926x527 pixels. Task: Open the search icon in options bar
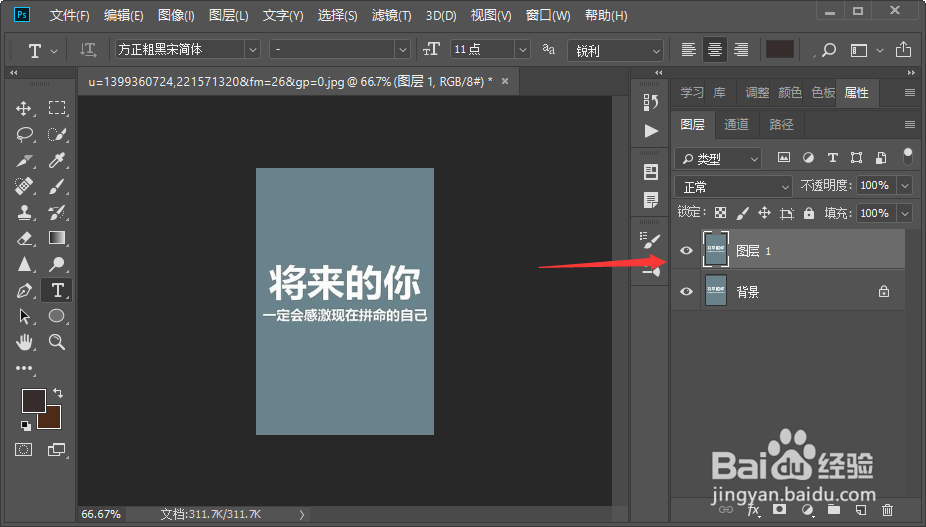[829, 50]
